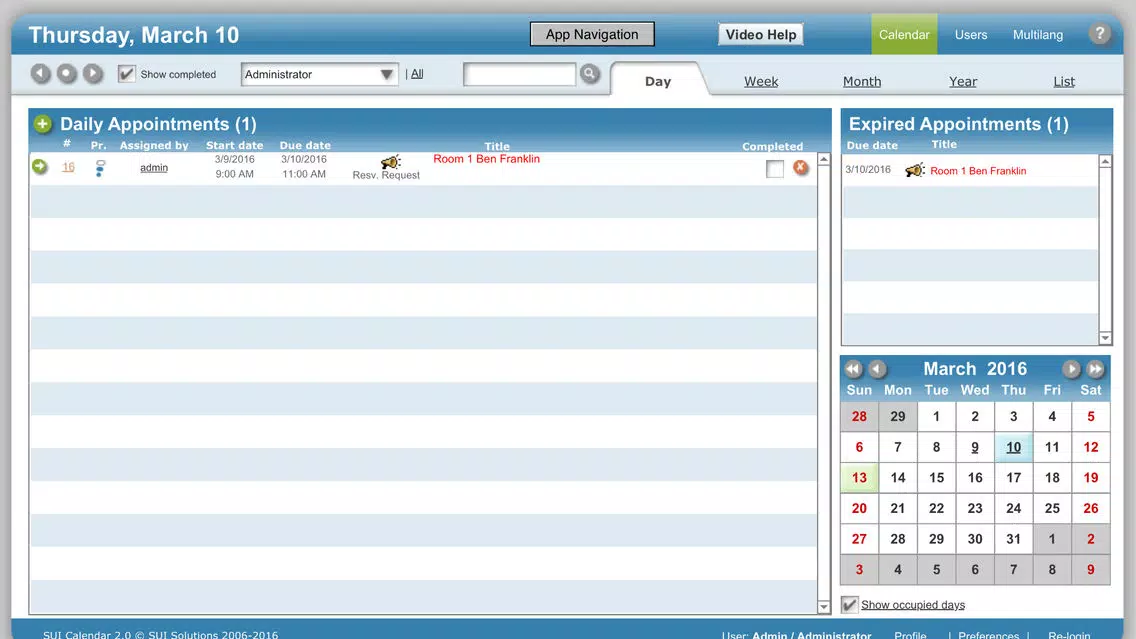Viewport: 1136px width, 639px height.
Task: Click the Video Help button
Action: click(761, 34)
